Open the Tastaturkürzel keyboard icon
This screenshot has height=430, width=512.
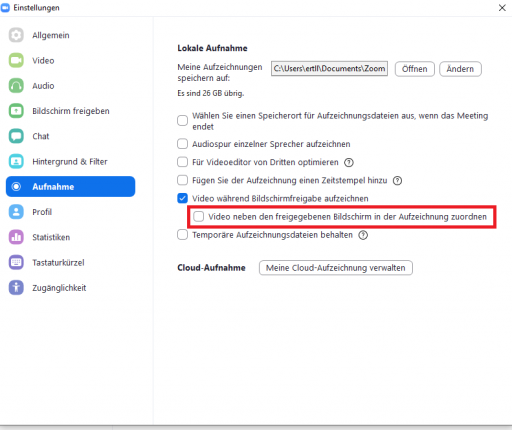(x=16, y=262)
